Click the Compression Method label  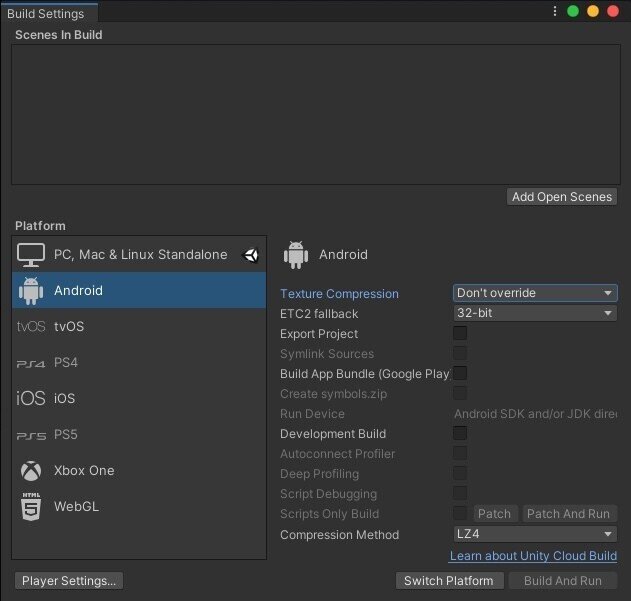(340, 535)
